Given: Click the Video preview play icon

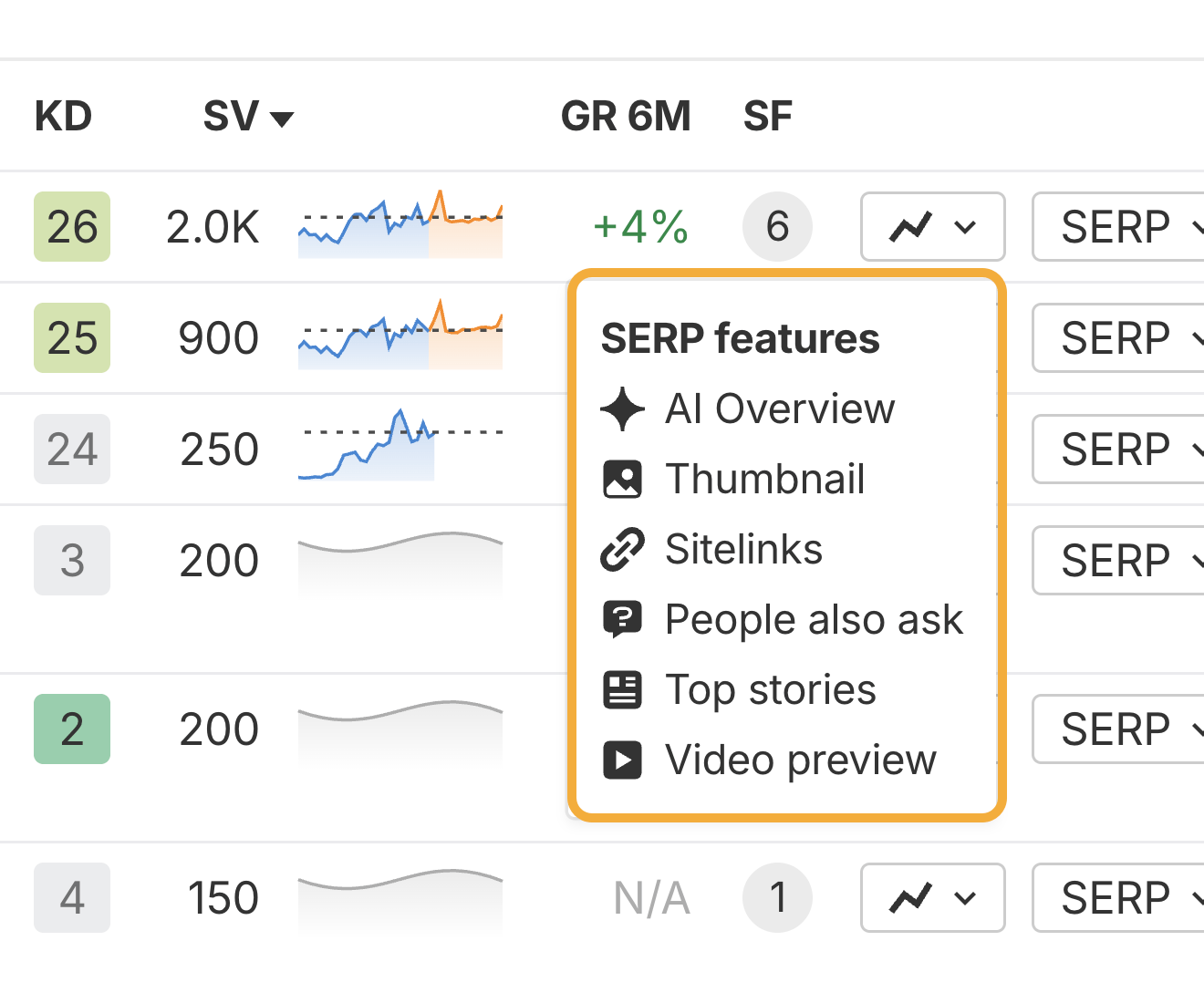Looking at the screenshot, I should (622, 760).
